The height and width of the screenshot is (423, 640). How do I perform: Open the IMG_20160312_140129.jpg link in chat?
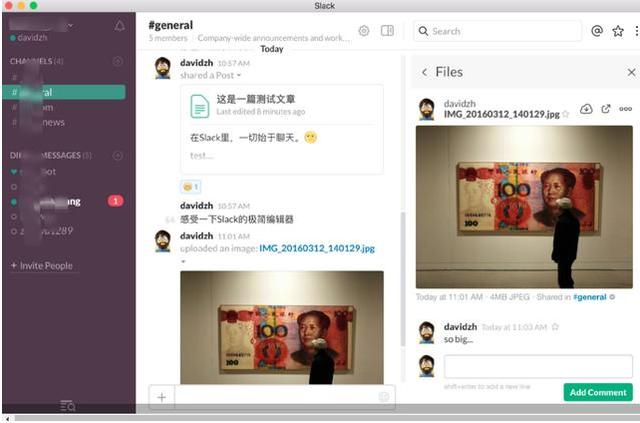tap(316, 248)
